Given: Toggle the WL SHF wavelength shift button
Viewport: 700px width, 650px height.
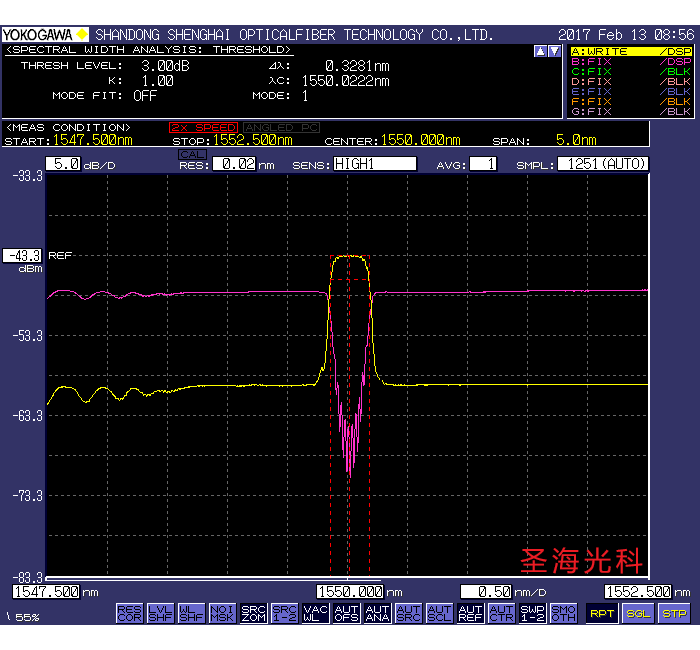Looking at the screenshot, I should 191,612.
